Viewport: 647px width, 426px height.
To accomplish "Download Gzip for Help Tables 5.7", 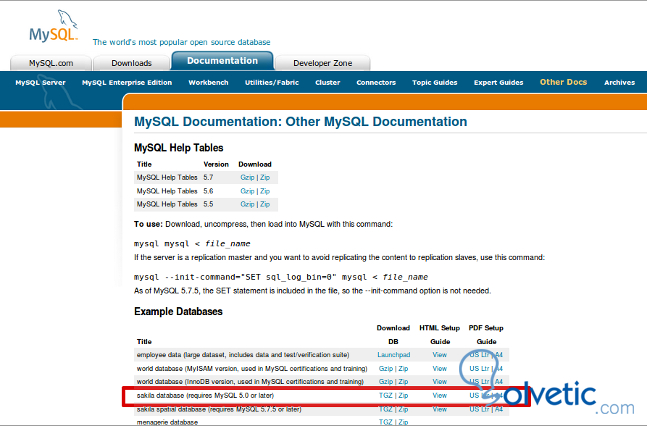I will tap(247, 178).
